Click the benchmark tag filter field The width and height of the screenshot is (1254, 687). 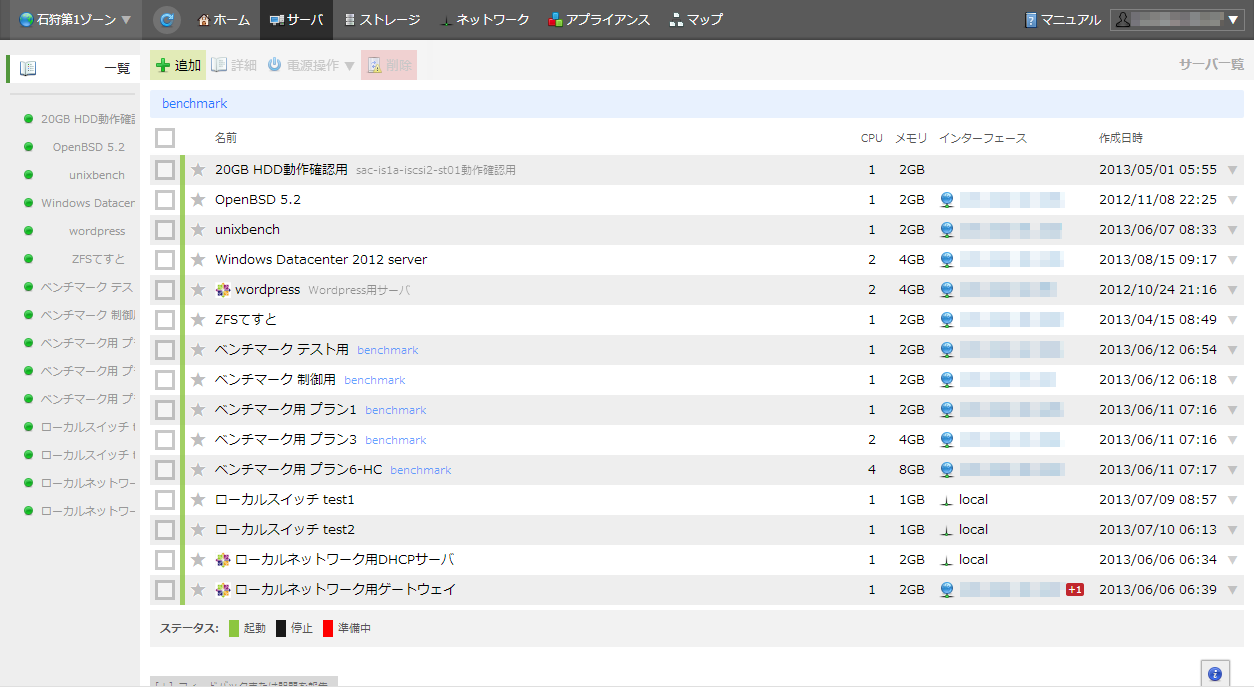tap(696, 104)
